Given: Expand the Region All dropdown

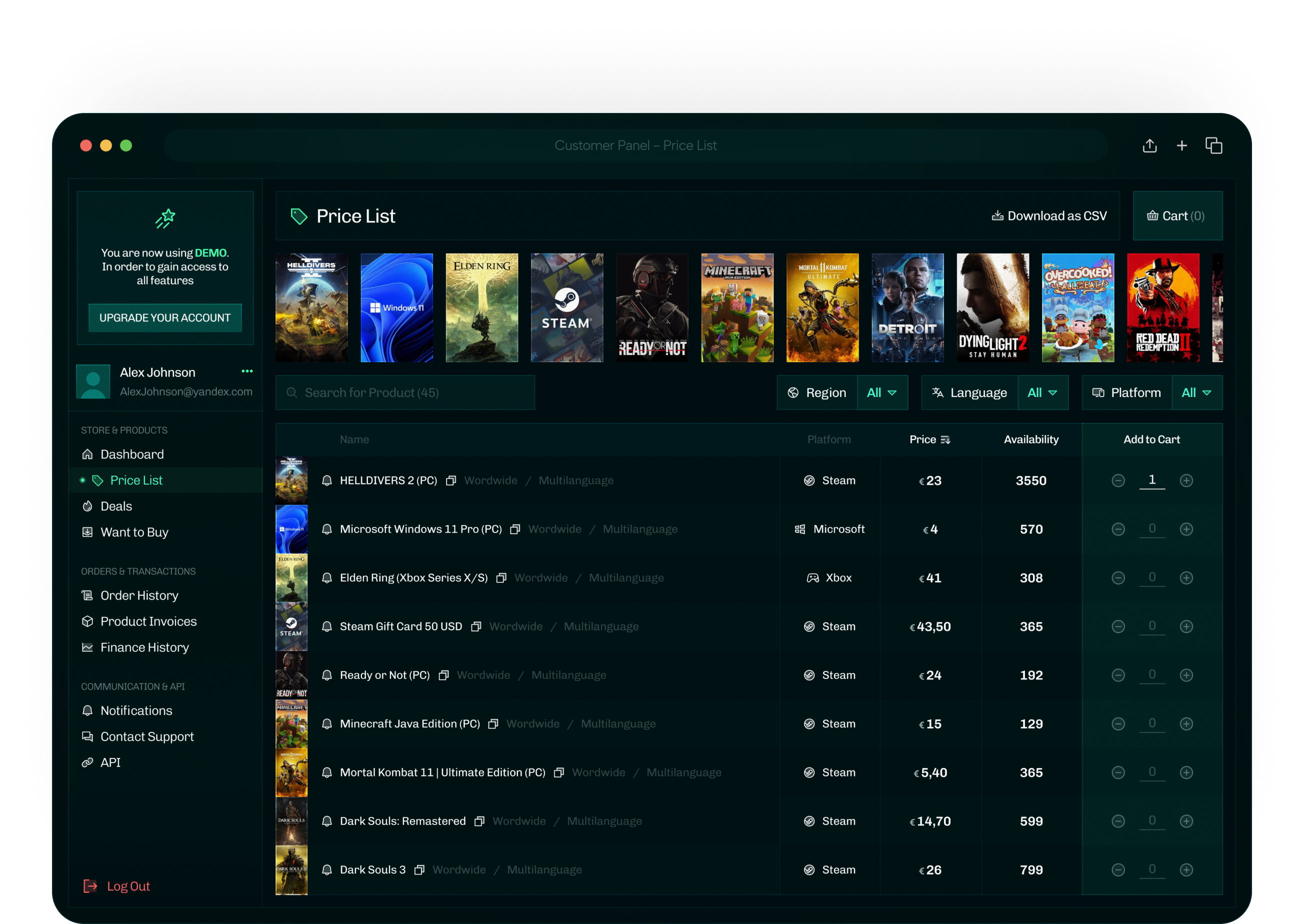Looking at the screenshot, I should (882, 392).
